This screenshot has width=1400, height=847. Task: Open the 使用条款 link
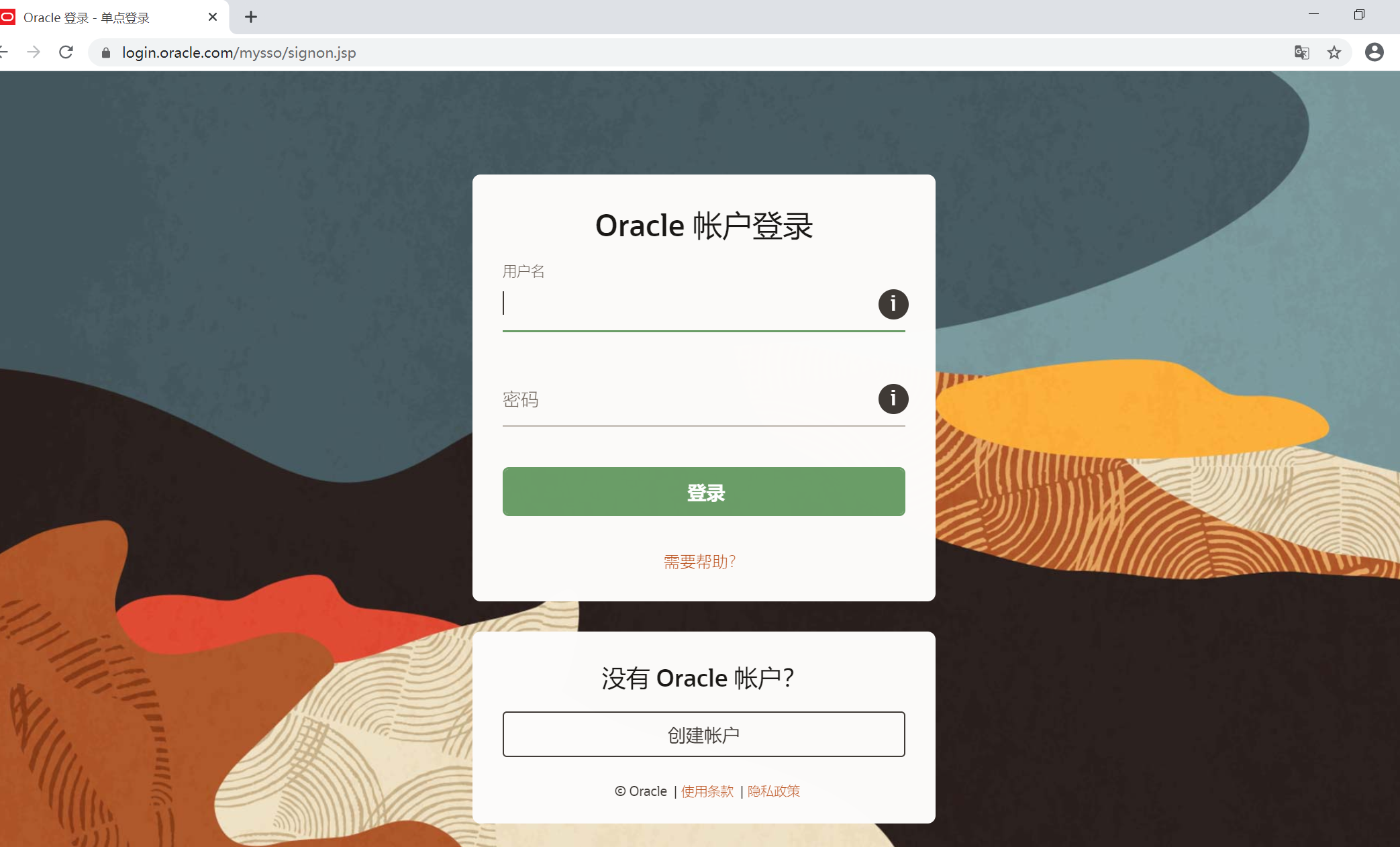(707, 791)
